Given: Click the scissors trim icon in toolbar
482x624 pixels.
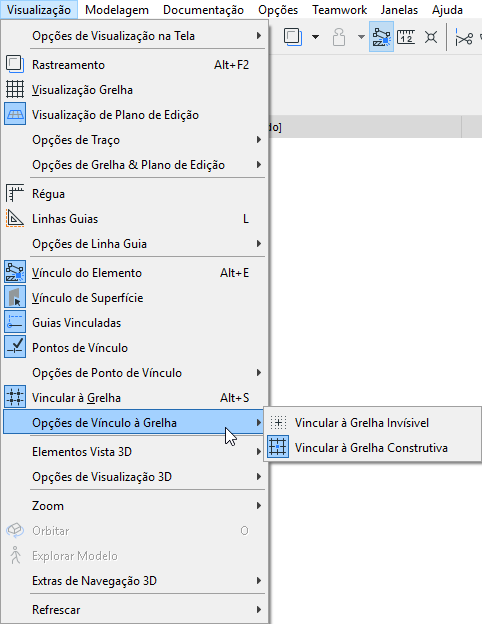Looking at the screenshot, I should 464,38.
